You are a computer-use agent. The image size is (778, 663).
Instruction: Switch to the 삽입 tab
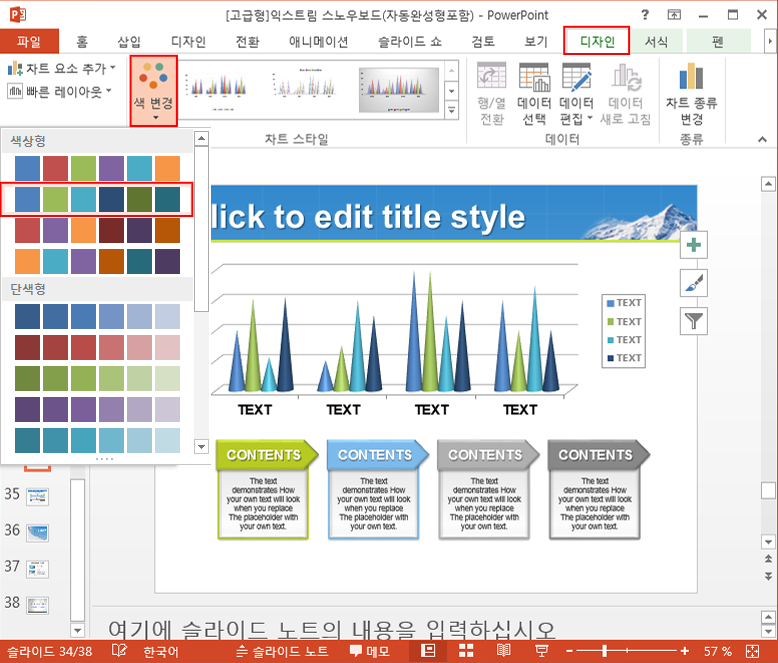129,41
